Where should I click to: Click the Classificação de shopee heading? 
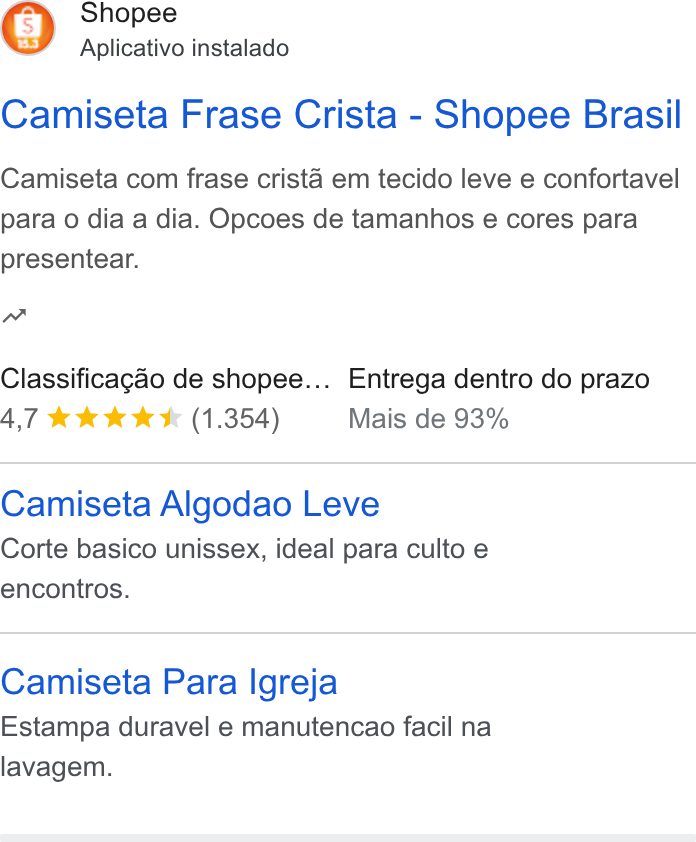[x=165, y=379]
